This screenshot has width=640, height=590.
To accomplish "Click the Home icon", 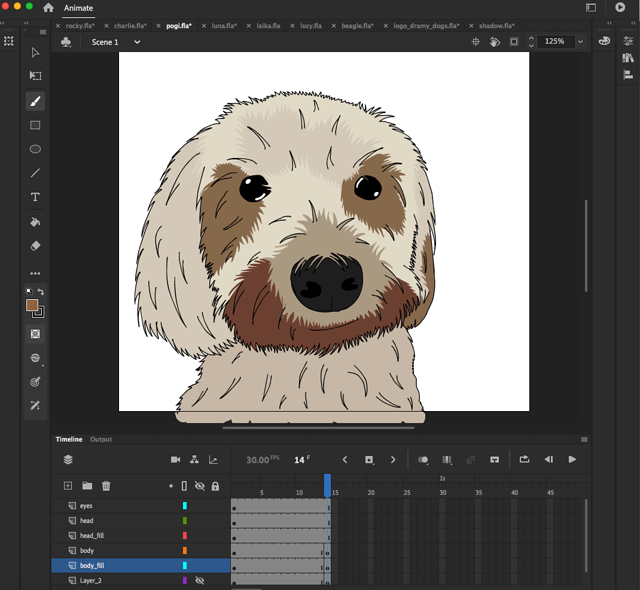I will point(49,8).
